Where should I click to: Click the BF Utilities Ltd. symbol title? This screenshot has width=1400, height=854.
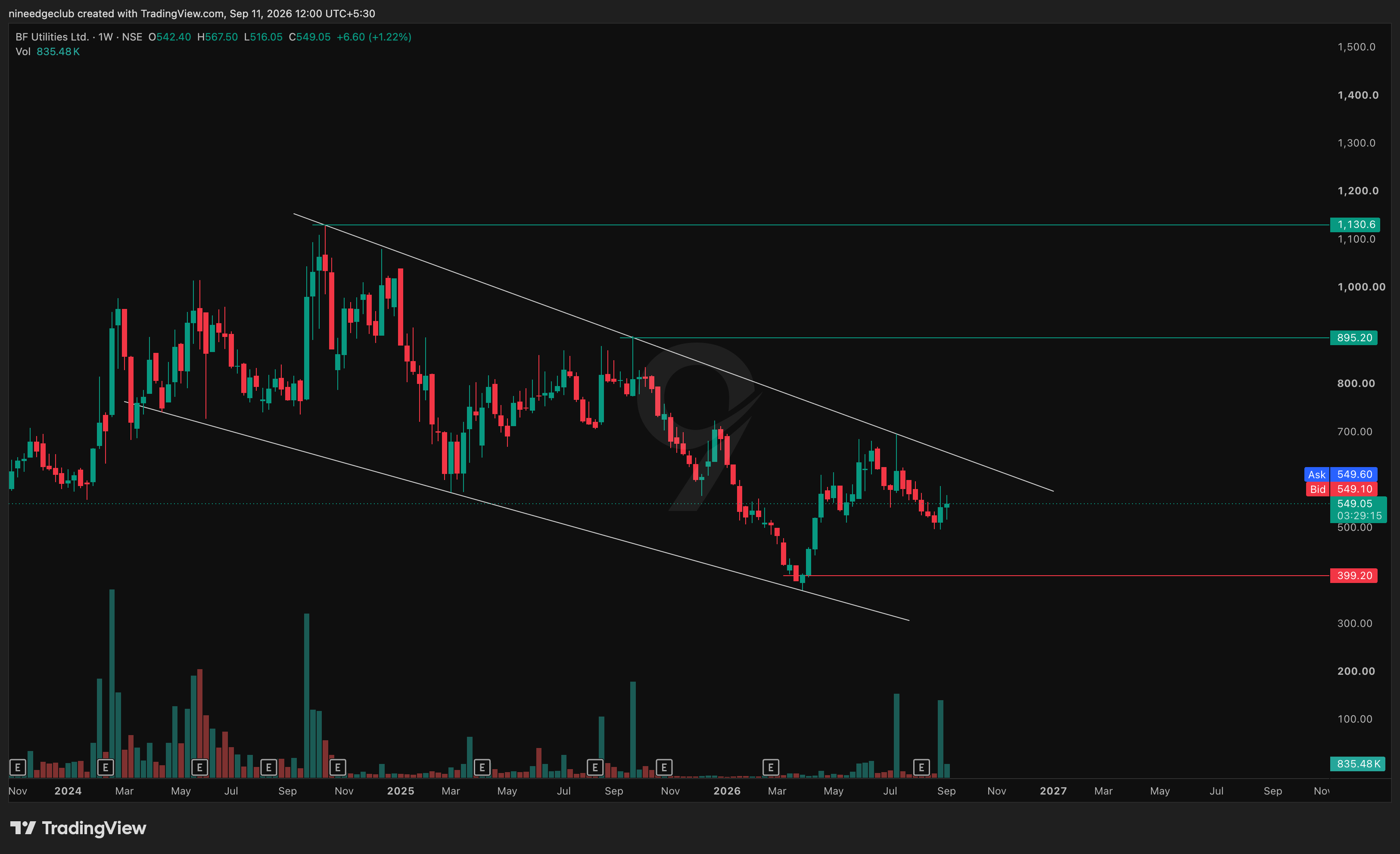pyautogui.click(x=52, y=37)
